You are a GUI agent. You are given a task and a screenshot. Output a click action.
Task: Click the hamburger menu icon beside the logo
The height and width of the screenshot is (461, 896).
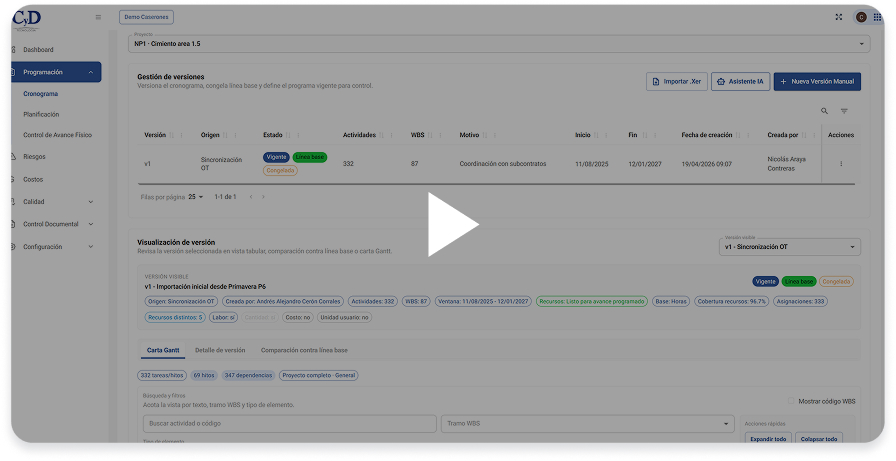coord(98,17)
